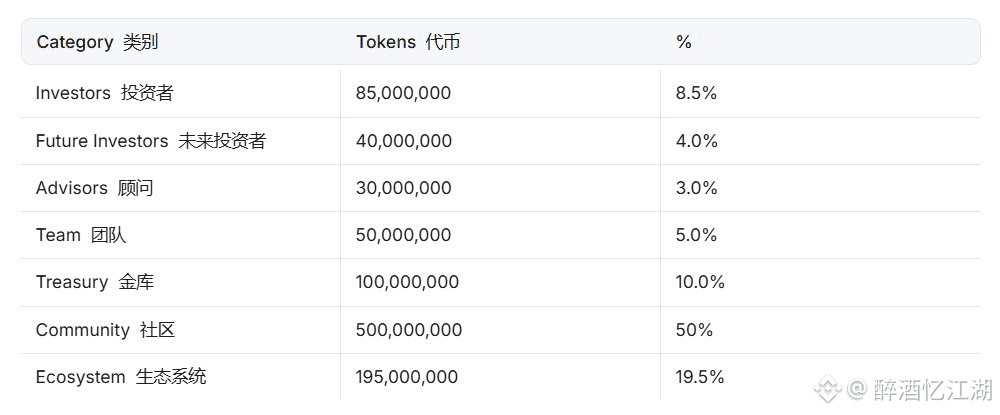Screen dimensions: 1000x415
Task: Select the Ecosystem 生态系统 cell
Action: (121, 377)
